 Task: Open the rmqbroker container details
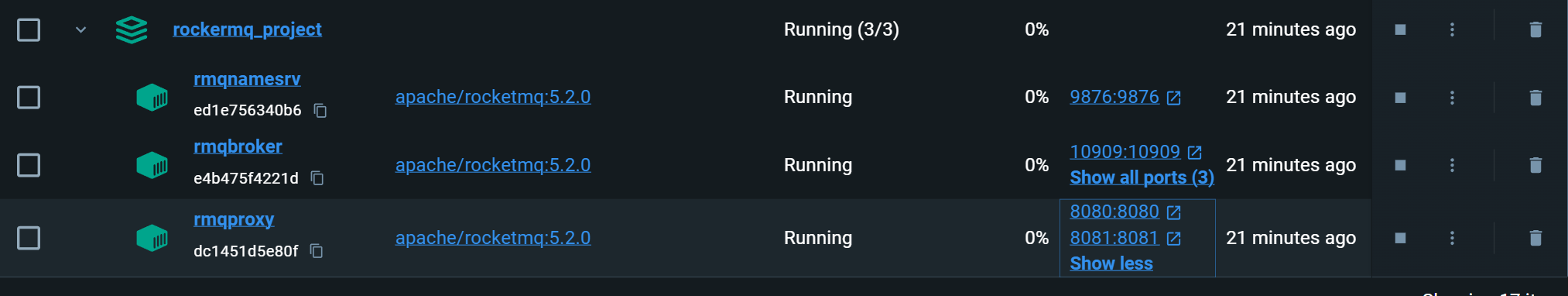238,146
